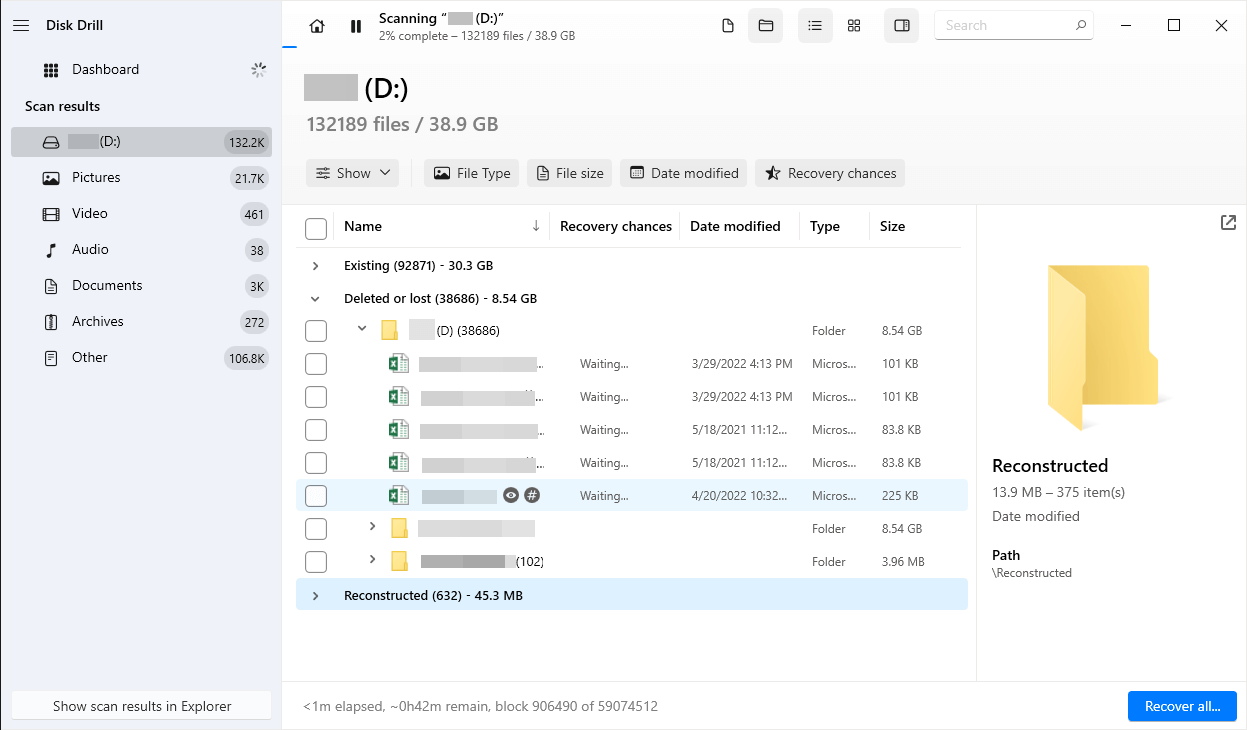1247x730 pixels.
Task: Open File Type filter
Action: (471, 173)
